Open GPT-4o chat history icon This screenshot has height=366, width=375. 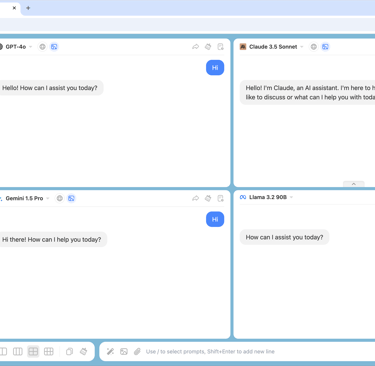pos(220,47)
